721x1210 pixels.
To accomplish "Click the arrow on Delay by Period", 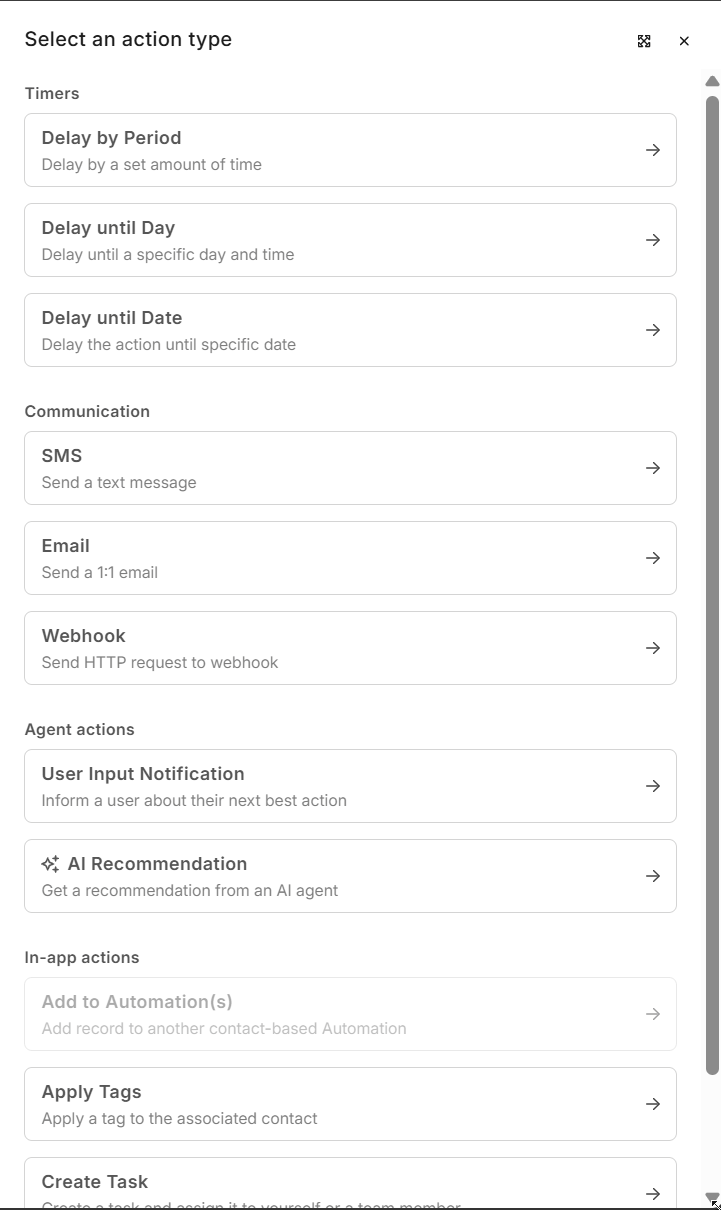I will [653, 150].
